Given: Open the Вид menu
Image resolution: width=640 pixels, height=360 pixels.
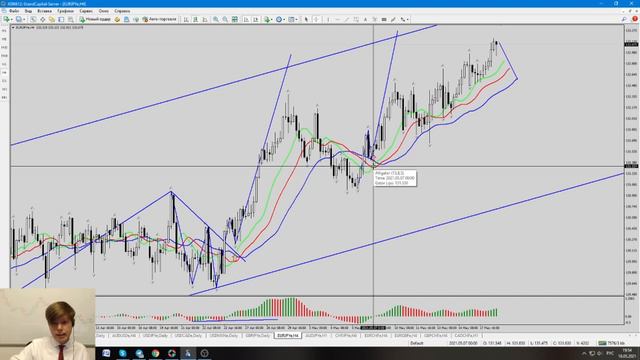Looking at the screenshot, I should [28, 11].
